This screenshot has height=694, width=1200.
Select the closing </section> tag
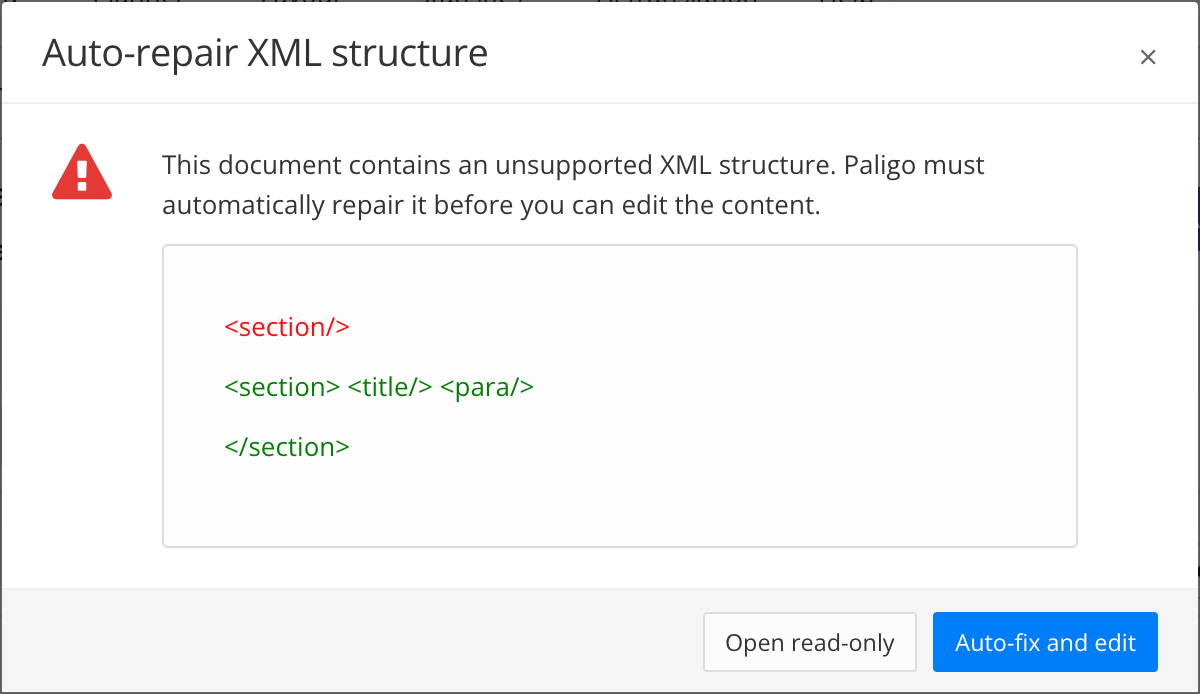pyautogui.click(x=287, y=447)
